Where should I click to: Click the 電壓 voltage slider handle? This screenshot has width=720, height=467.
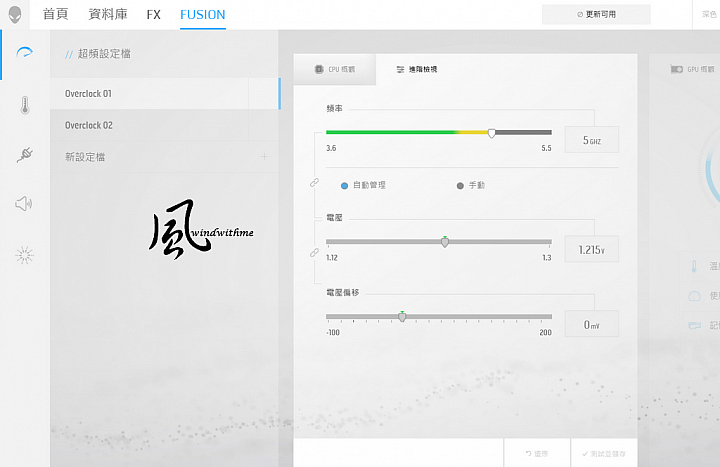pos(444,242)
